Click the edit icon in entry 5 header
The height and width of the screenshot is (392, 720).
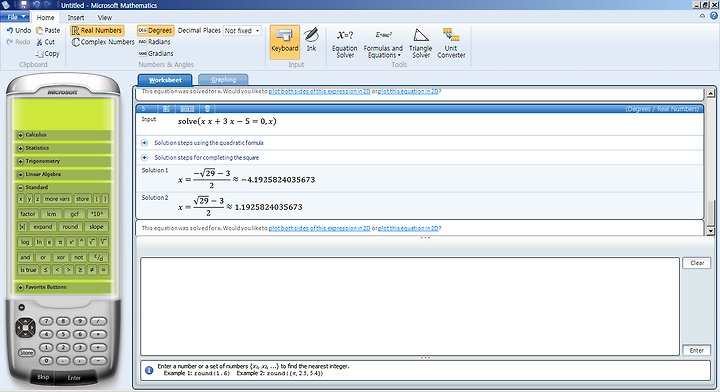tap(166, 109)
